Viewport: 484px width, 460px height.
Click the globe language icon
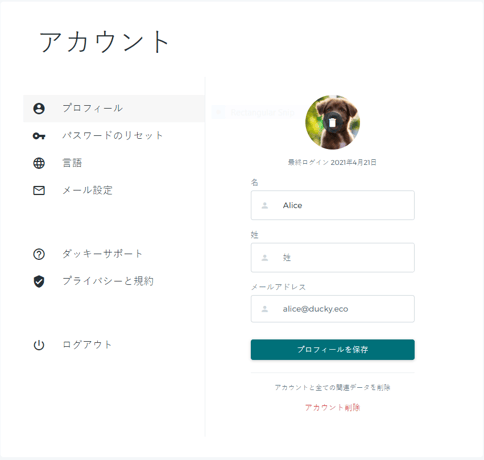[x=39, y=163]
